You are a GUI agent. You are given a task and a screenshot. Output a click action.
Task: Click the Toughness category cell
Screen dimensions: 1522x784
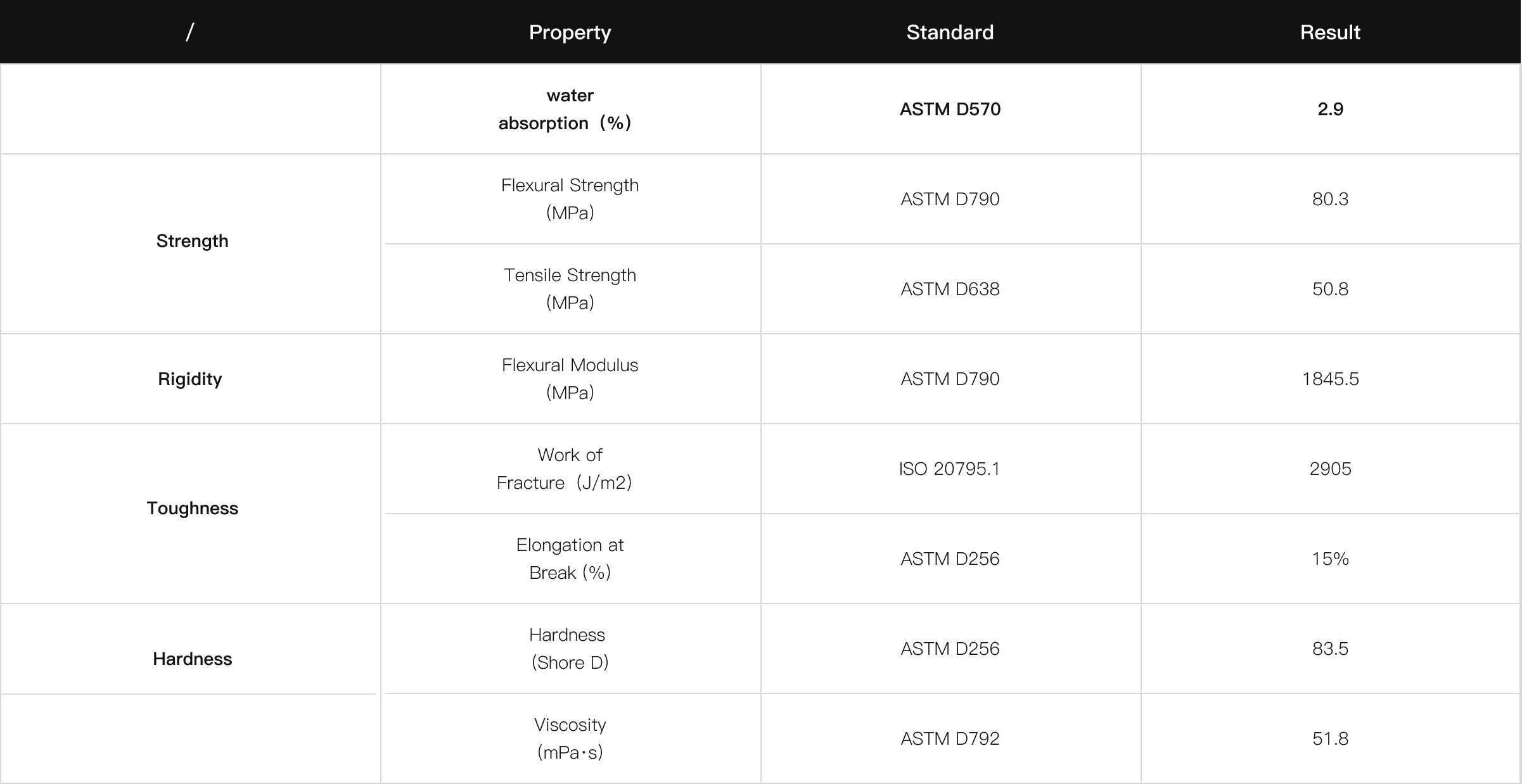192,509
